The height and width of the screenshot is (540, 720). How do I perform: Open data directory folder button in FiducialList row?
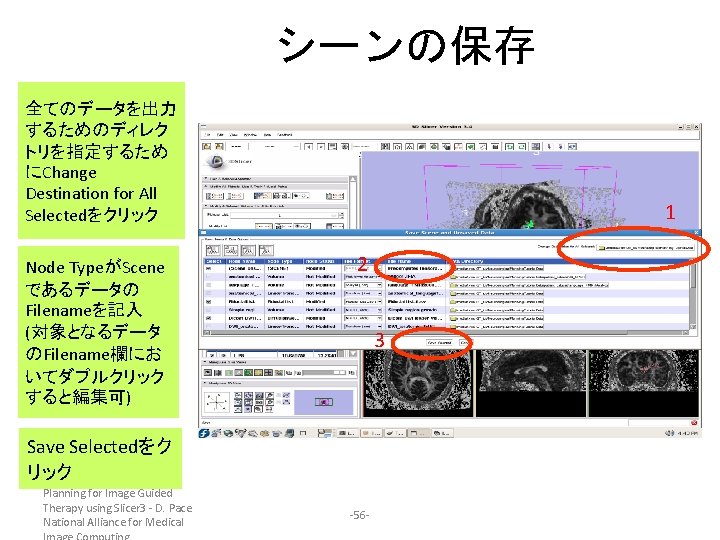pos(497,302)
